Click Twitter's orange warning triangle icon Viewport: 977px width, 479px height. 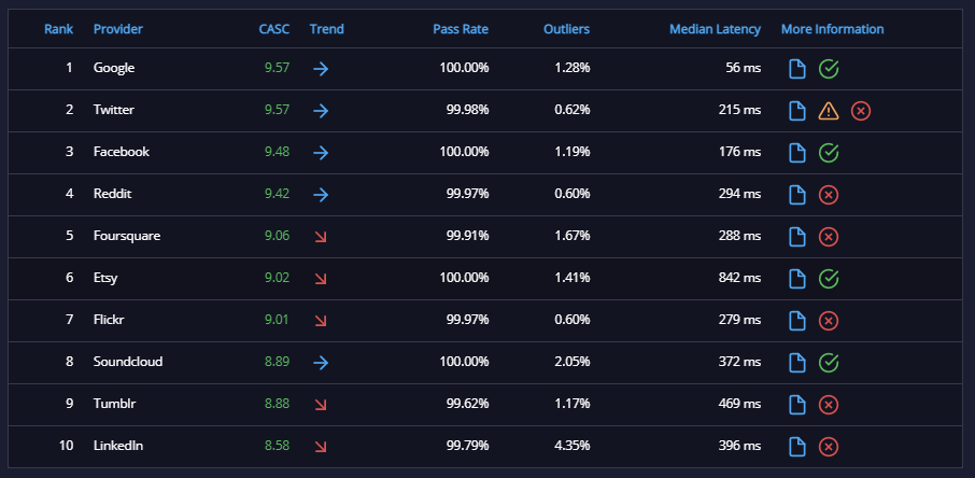828,111
